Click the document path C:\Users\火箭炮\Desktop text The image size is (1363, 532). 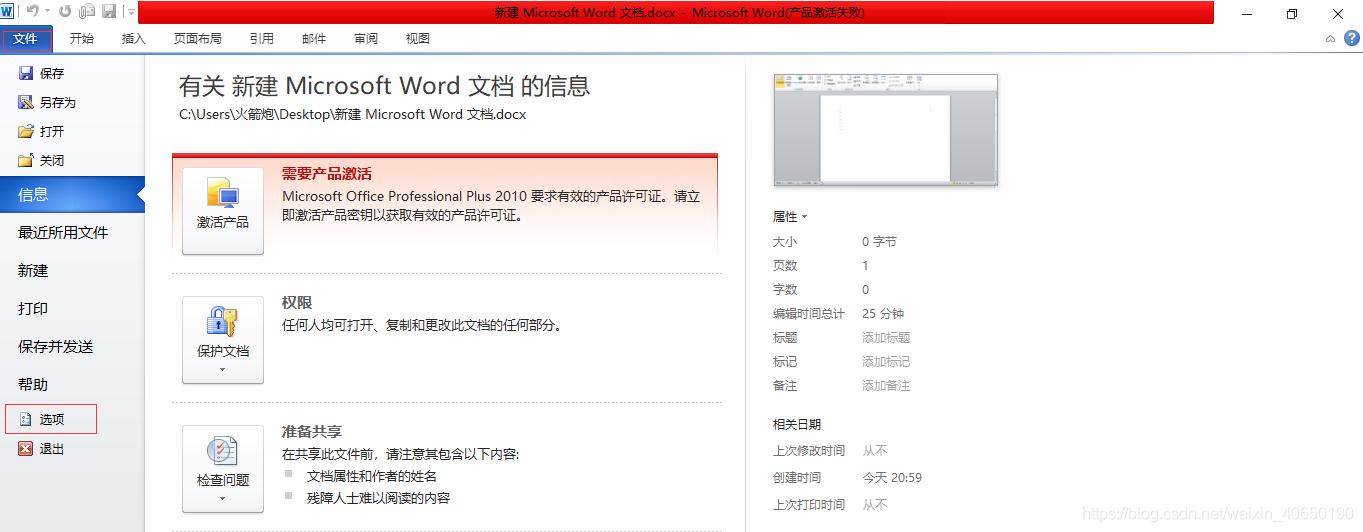[x=352, y=114]
